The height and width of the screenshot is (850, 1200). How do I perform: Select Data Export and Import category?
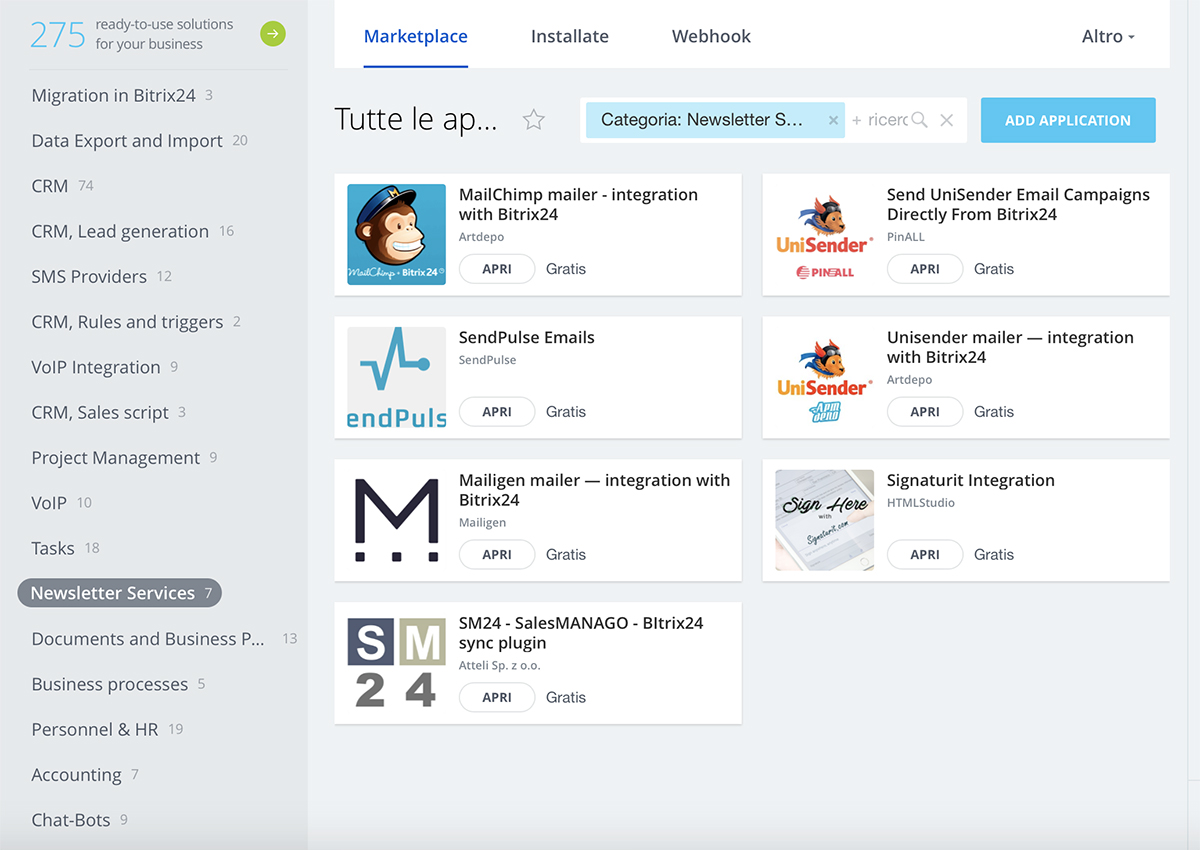click(x=139, y=140)
